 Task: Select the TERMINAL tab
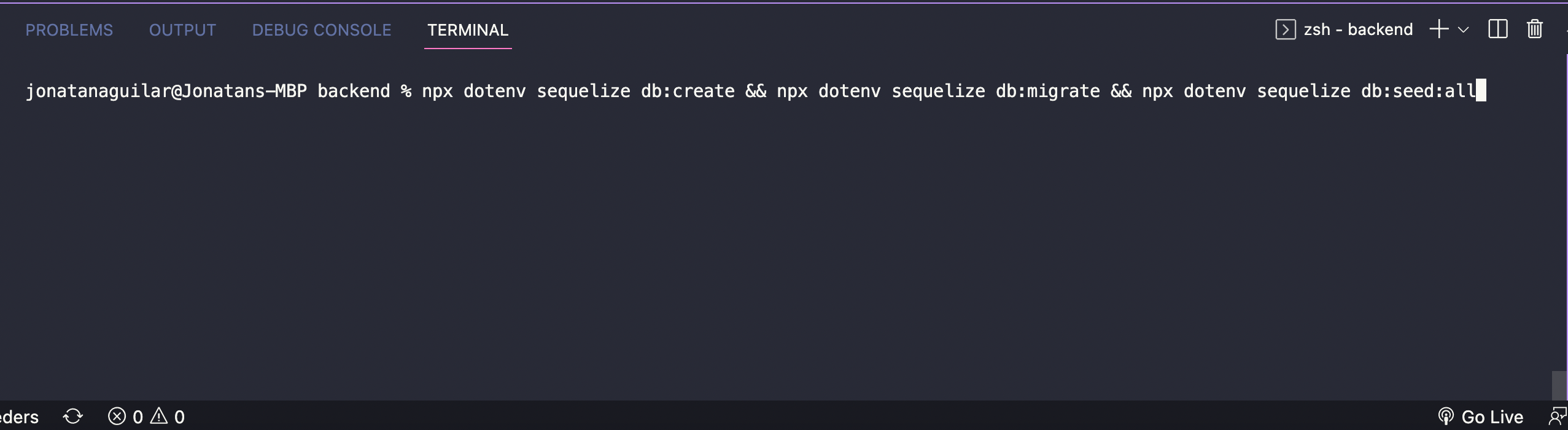(468, 29)
